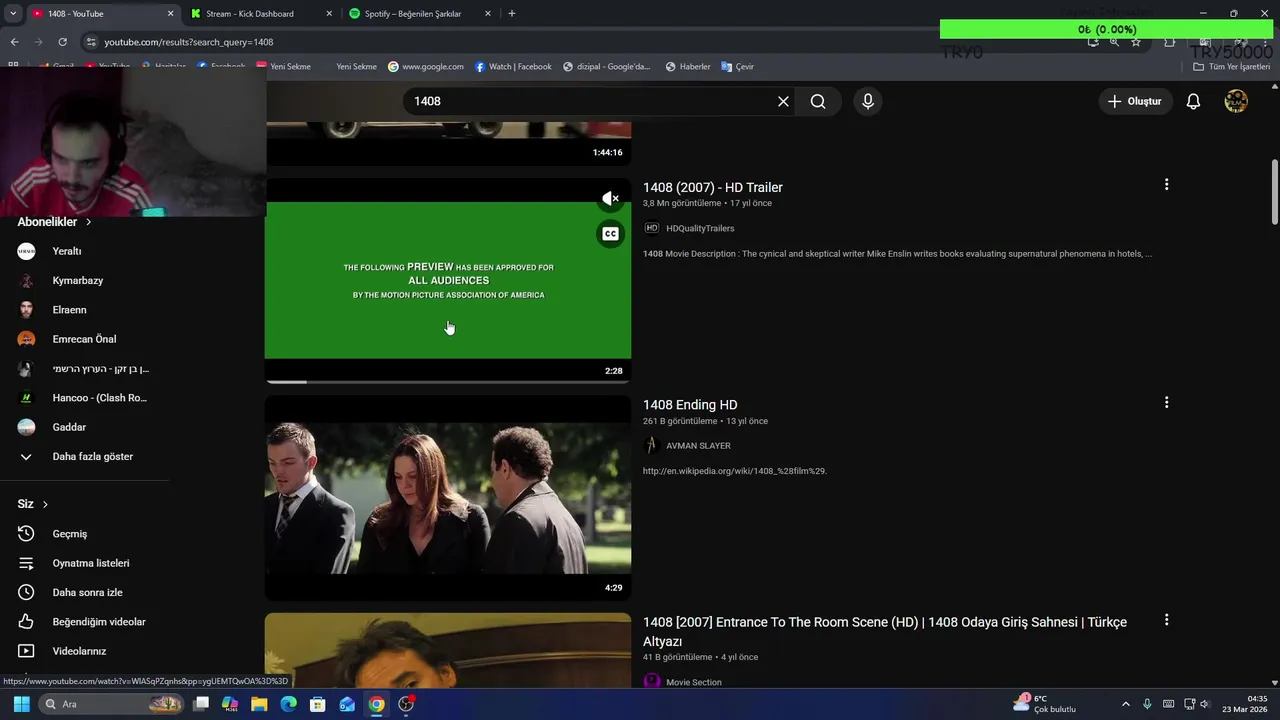Image resolution: width=1280 pixels, height=720 pixels.
Task: Unmute the 1408 trailer preview
Action: (x=610, y=198)
